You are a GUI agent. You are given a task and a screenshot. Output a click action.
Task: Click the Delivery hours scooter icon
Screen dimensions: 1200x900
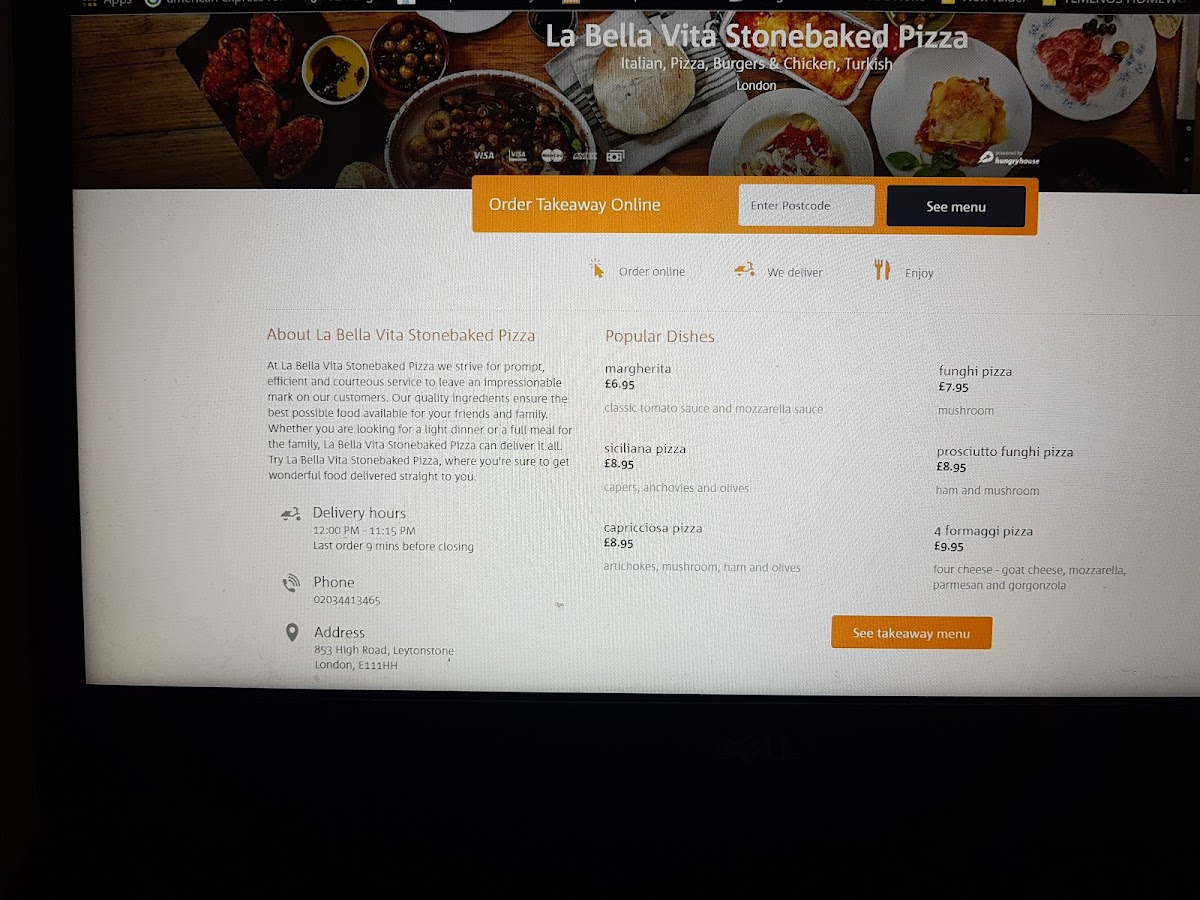[x=291, y=514]
